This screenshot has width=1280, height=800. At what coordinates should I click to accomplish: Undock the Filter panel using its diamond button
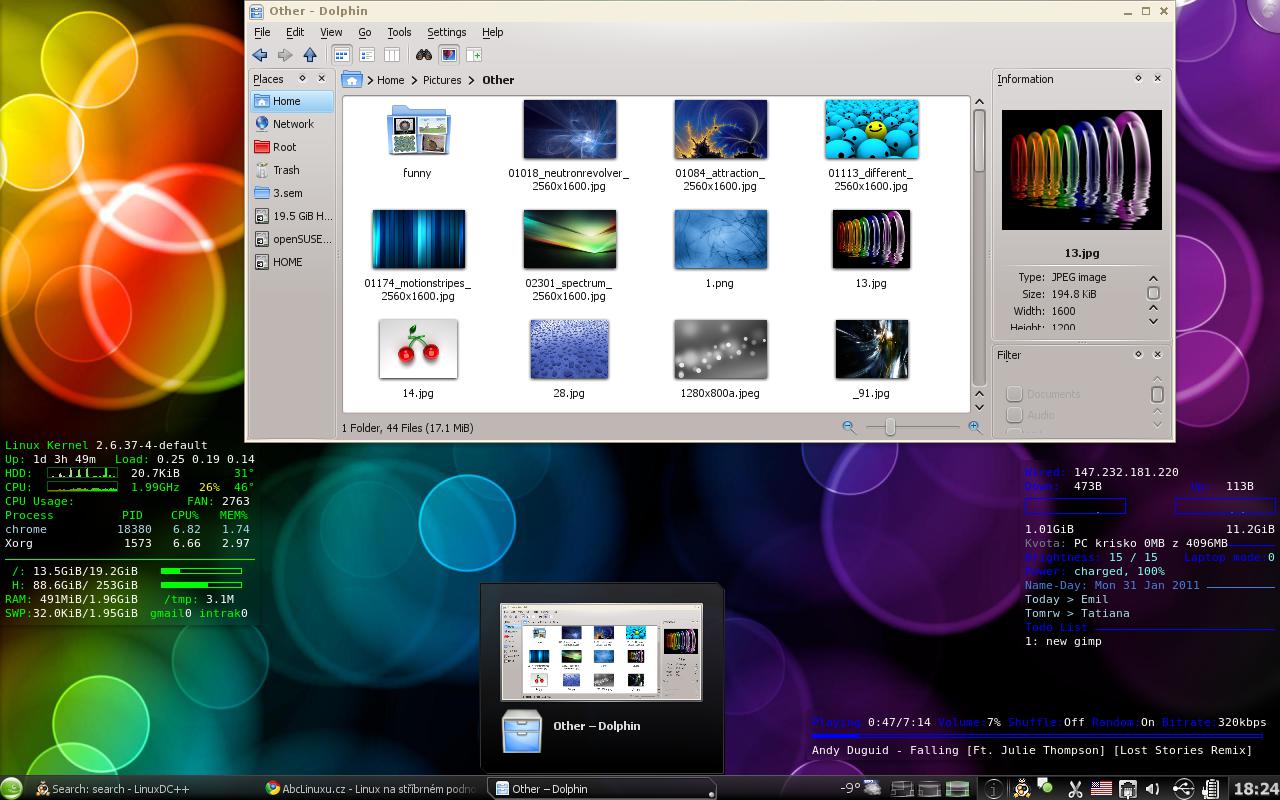click(x=1138, y=354)
